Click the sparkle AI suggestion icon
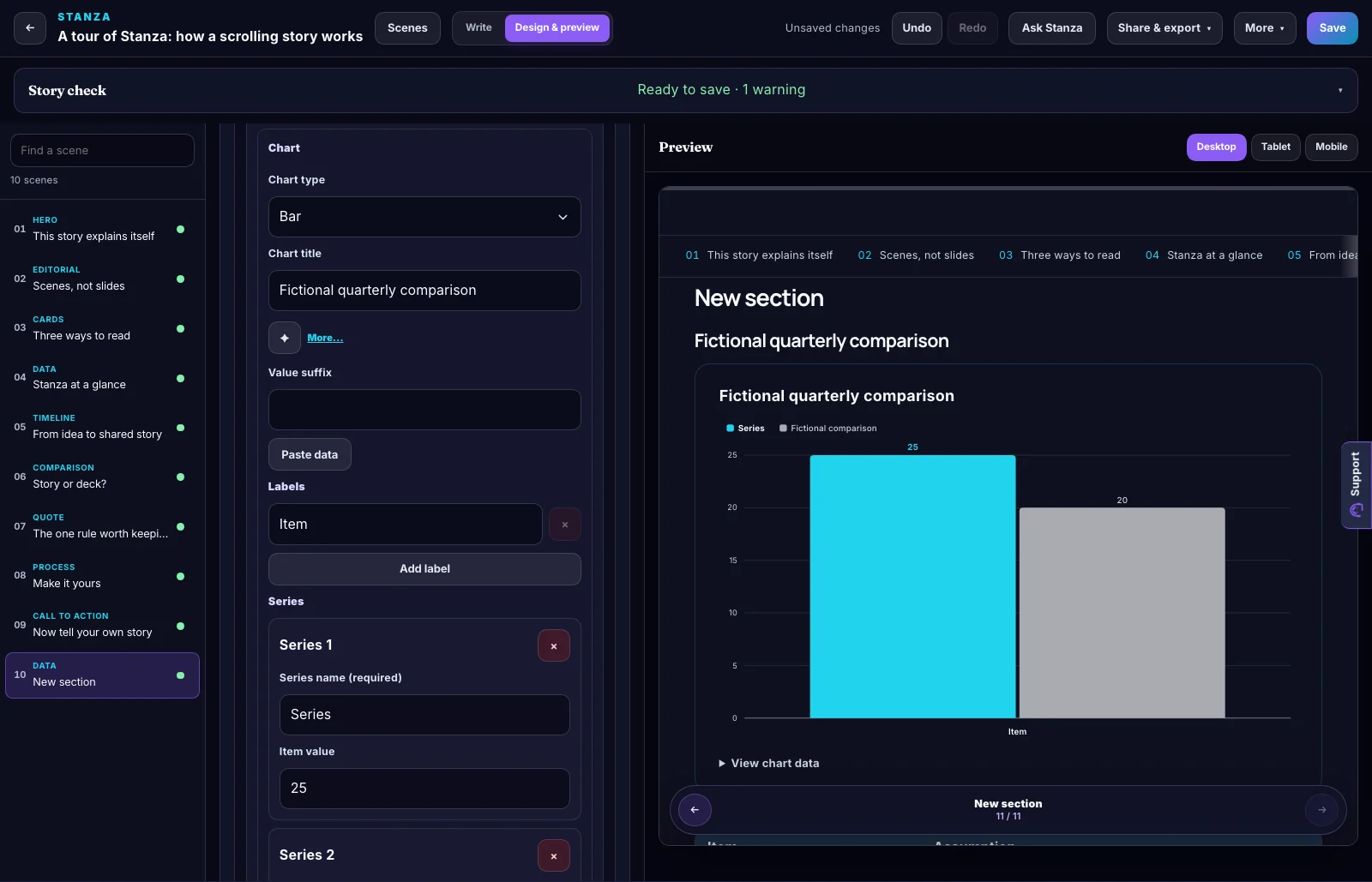The height and width of the screenshot is (882, 1372). (x=285, y=338)
